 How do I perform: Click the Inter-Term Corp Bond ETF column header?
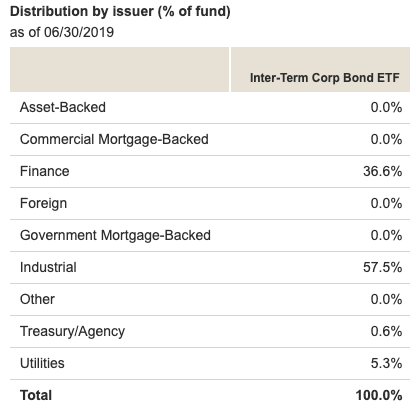[x=324, y=78]
